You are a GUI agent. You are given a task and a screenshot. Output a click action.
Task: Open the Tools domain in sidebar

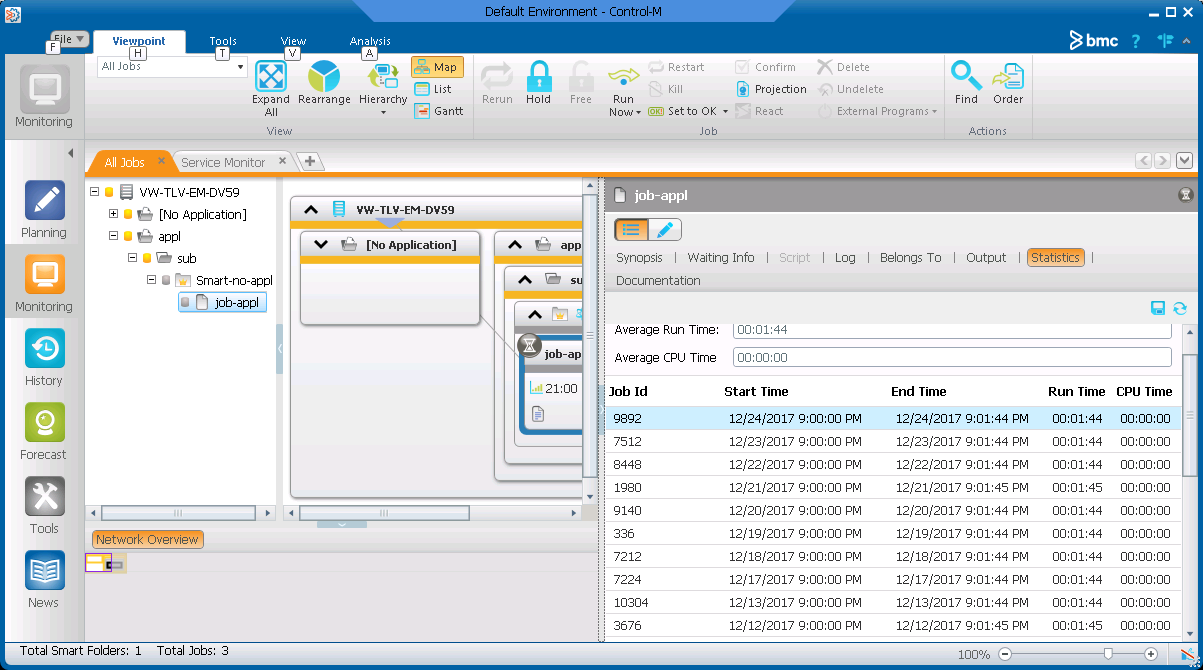44,507
